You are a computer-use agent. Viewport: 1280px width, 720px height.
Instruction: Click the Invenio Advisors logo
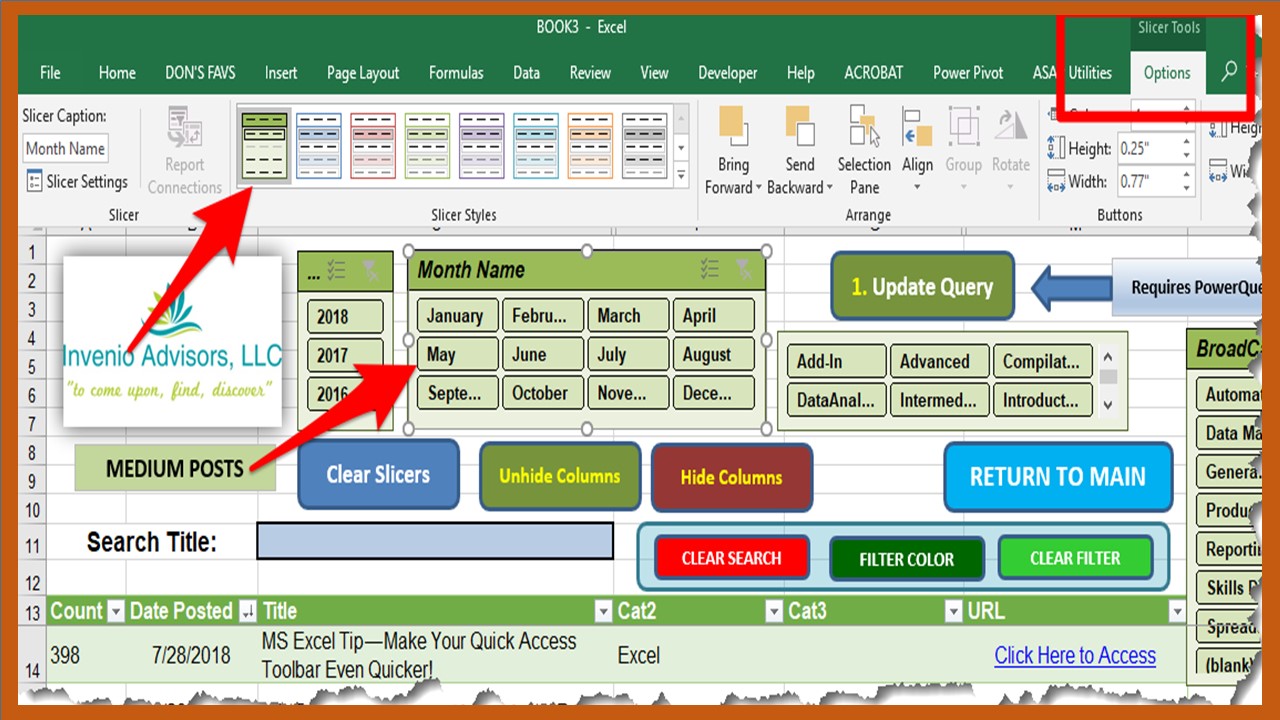(x=172, y=341)
